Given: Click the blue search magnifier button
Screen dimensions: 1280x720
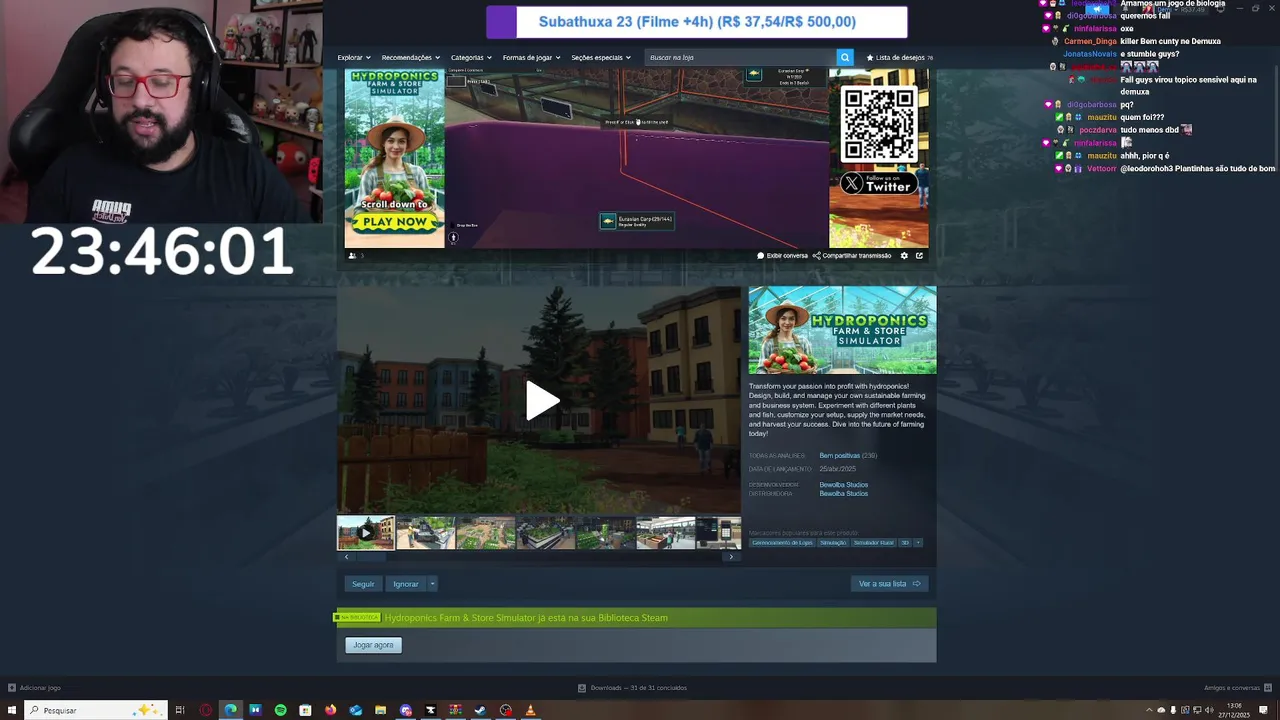Looking at the screenshot, I should 845,57.
